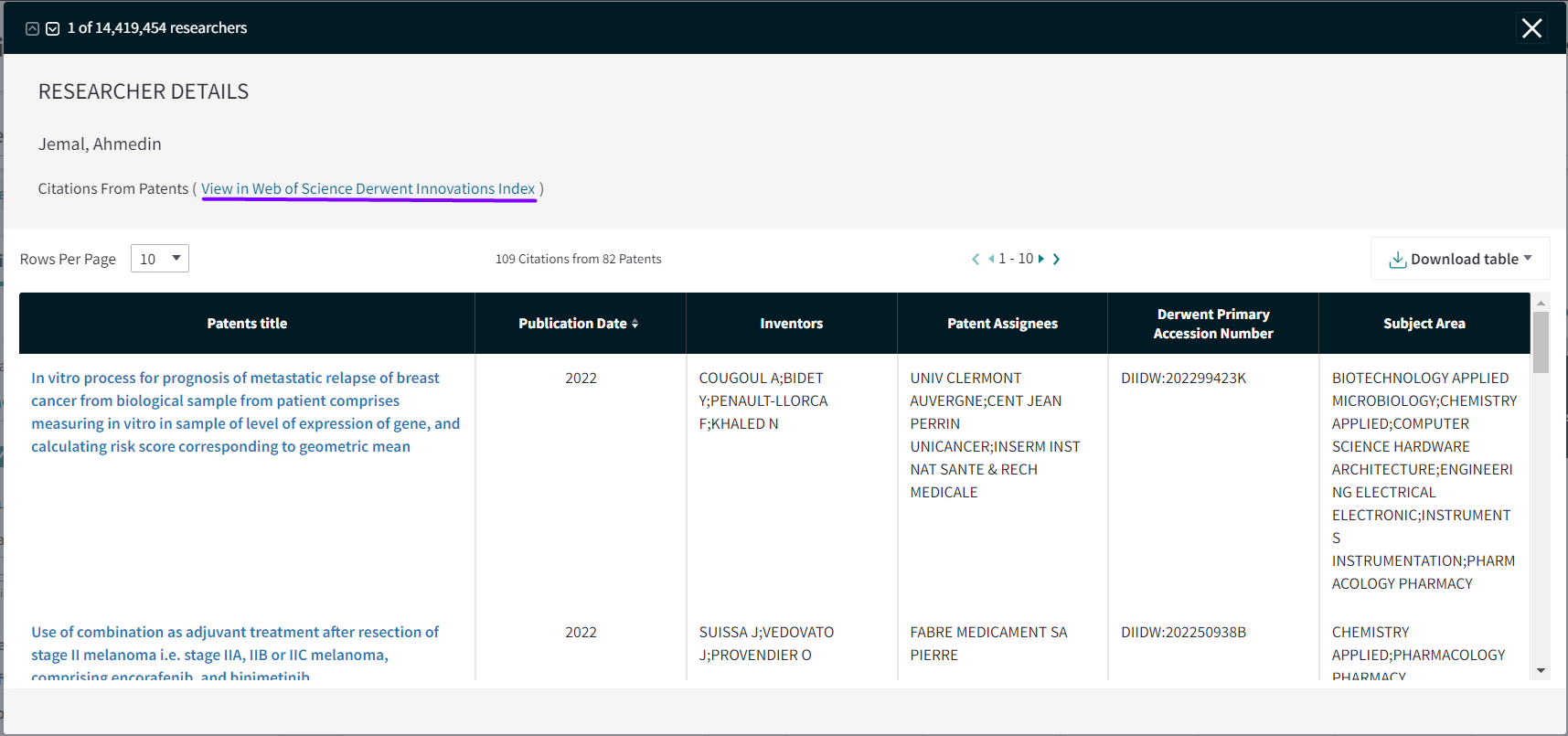This screenshot has height=736, width=1568.
Task: Go to the next researcher with down chevron
Action: click(x=53, y=28)
